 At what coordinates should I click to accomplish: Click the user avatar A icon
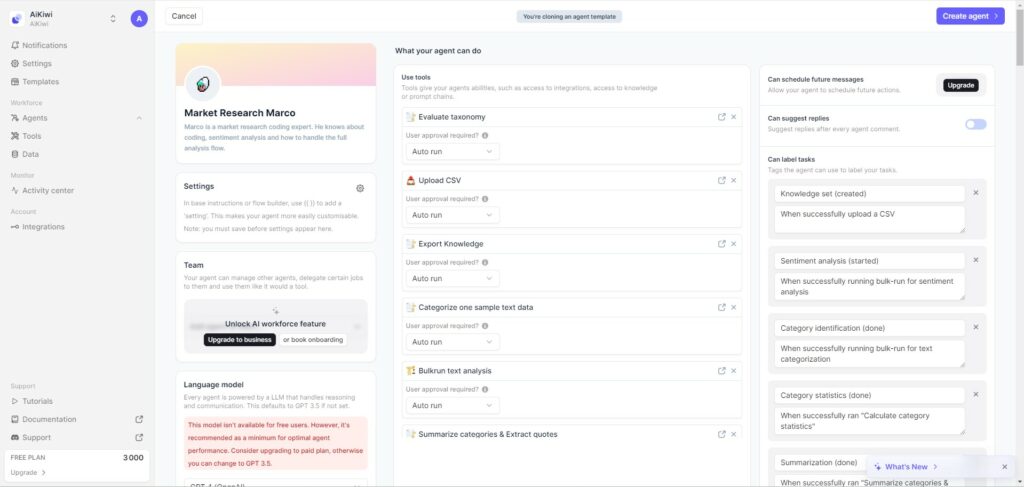[x=139, y=18]
